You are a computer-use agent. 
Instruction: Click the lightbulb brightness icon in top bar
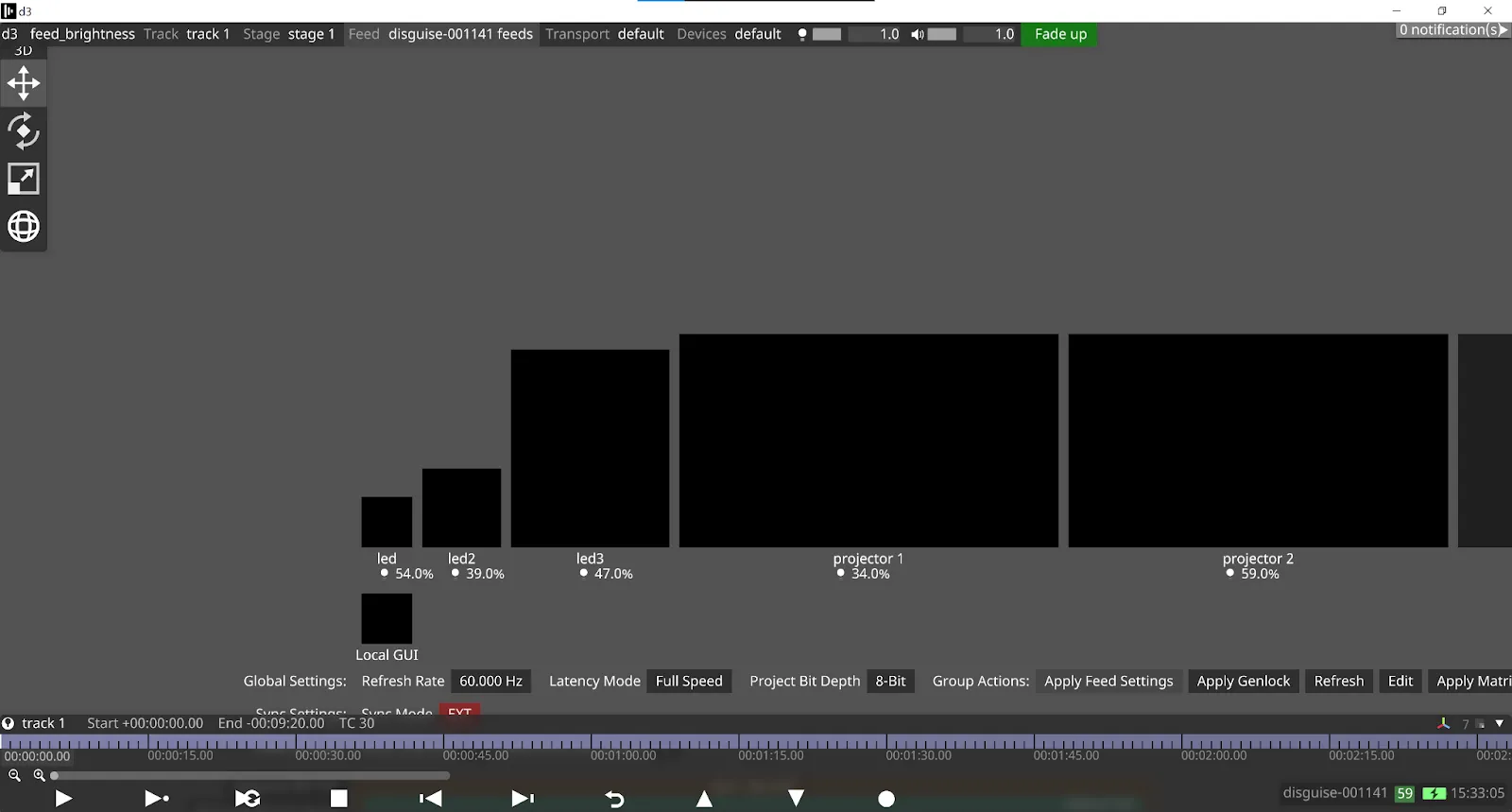(x=802, y=34)
